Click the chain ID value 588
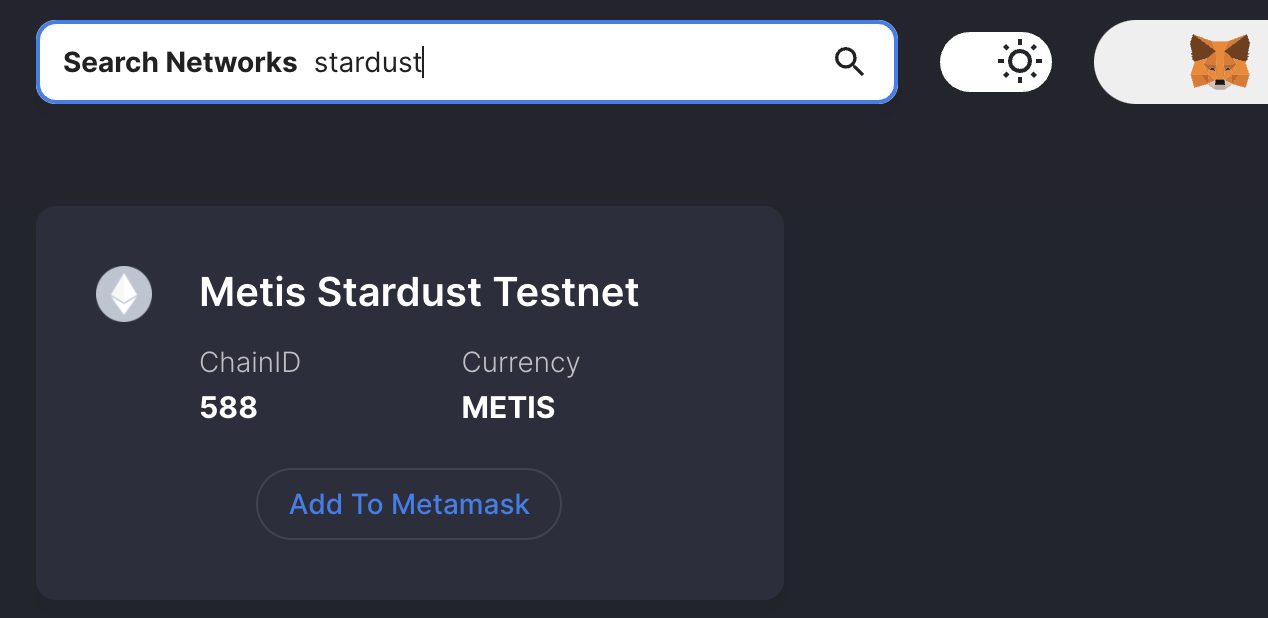Viewport: 1268px width, 618px height. coord(229,408)
